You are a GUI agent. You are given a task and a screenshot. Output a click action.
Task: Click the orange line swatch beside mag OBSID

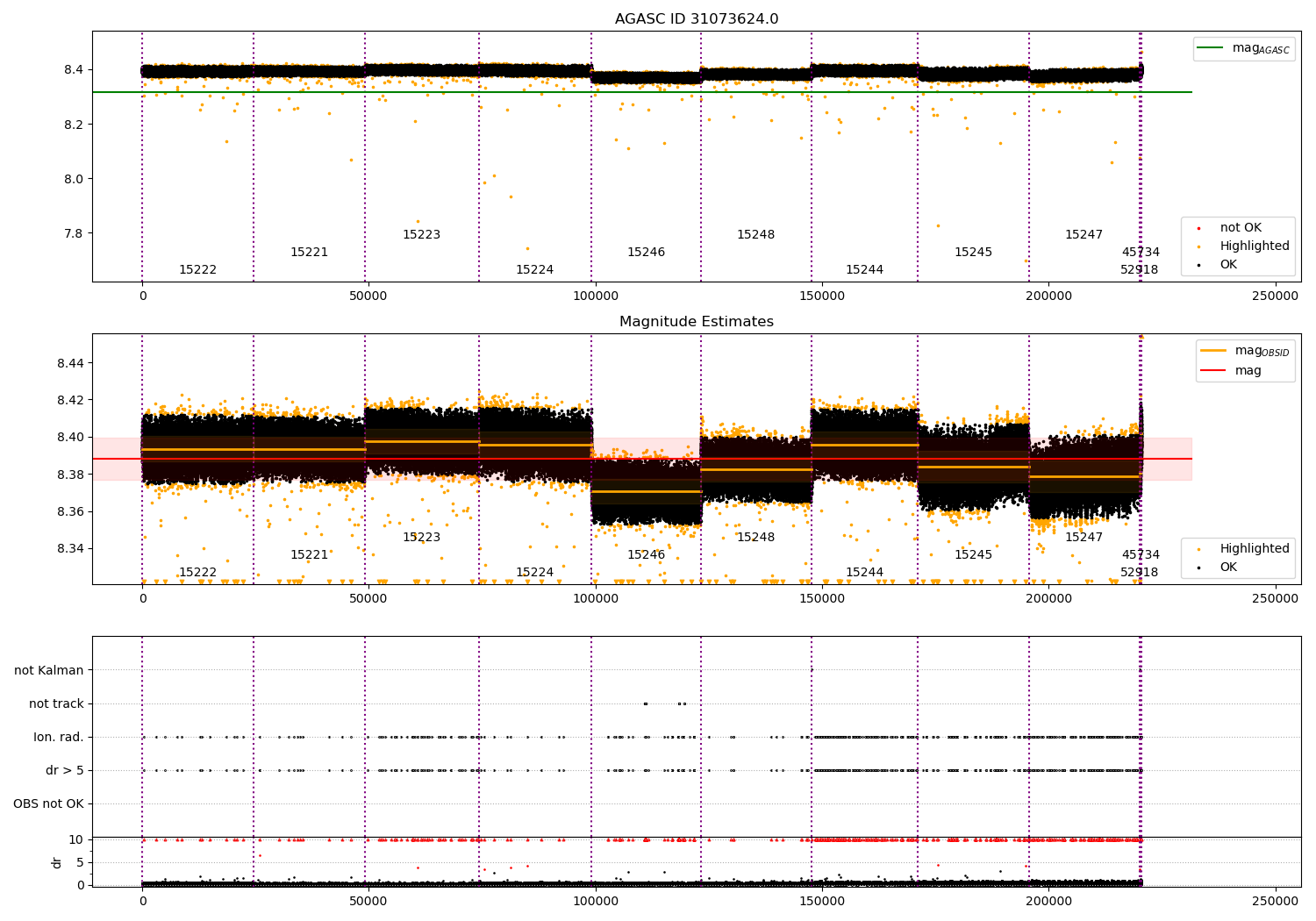click(1213, 351)
